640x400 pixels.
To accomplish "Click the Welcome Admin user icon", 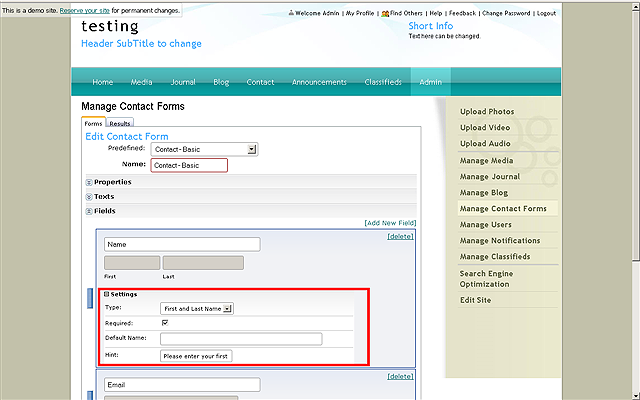I will [291, 14].
